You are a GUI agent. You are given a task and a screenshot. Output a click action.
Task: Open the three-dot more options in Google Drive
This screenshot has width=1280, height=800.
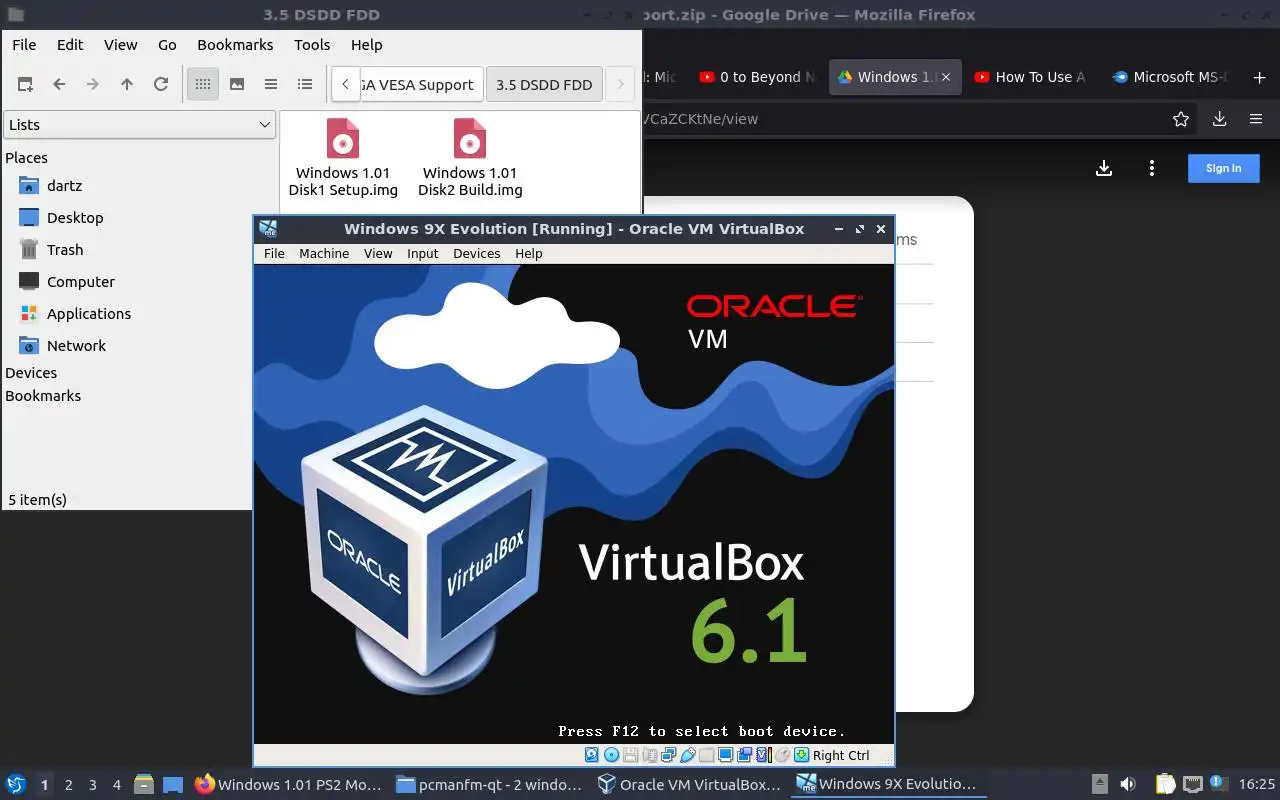(1152, 168)
